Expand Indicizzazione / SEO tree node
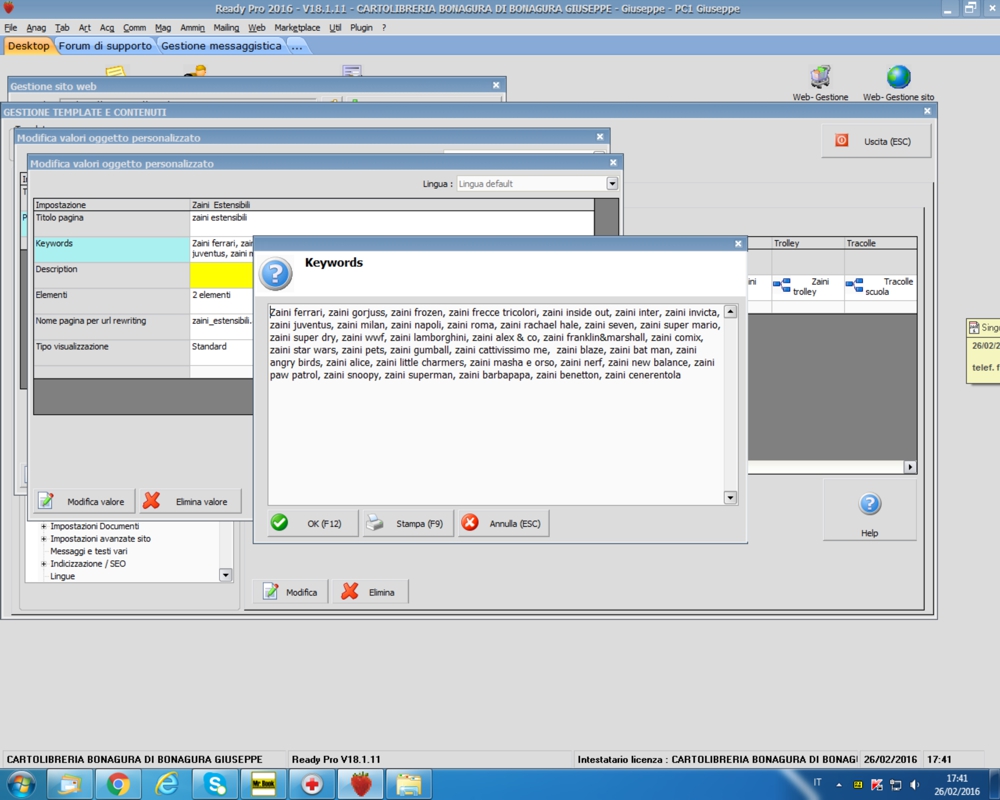 [44, 564]
